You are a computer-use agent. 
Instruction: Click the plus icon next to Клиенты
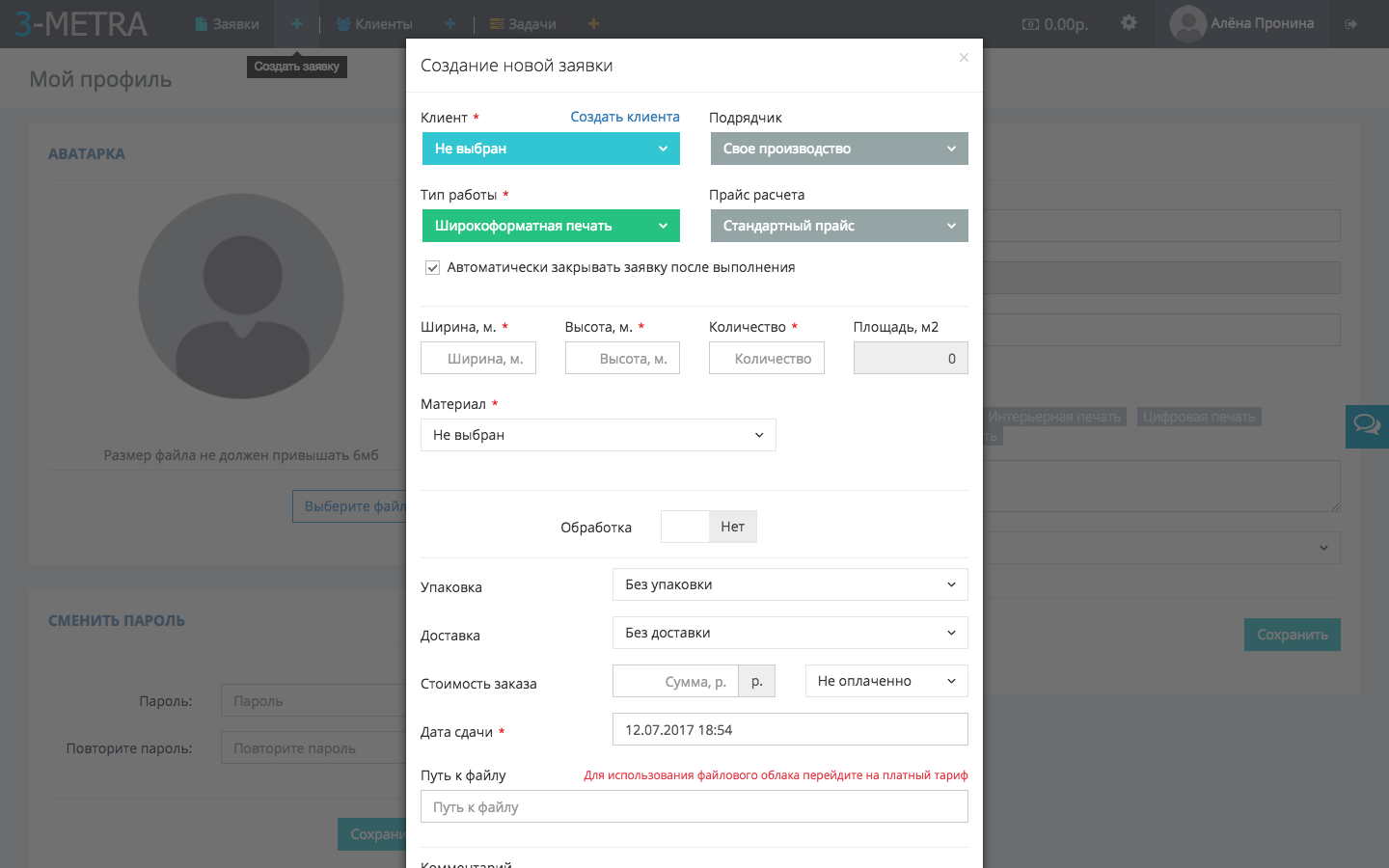tap(450, 24)
